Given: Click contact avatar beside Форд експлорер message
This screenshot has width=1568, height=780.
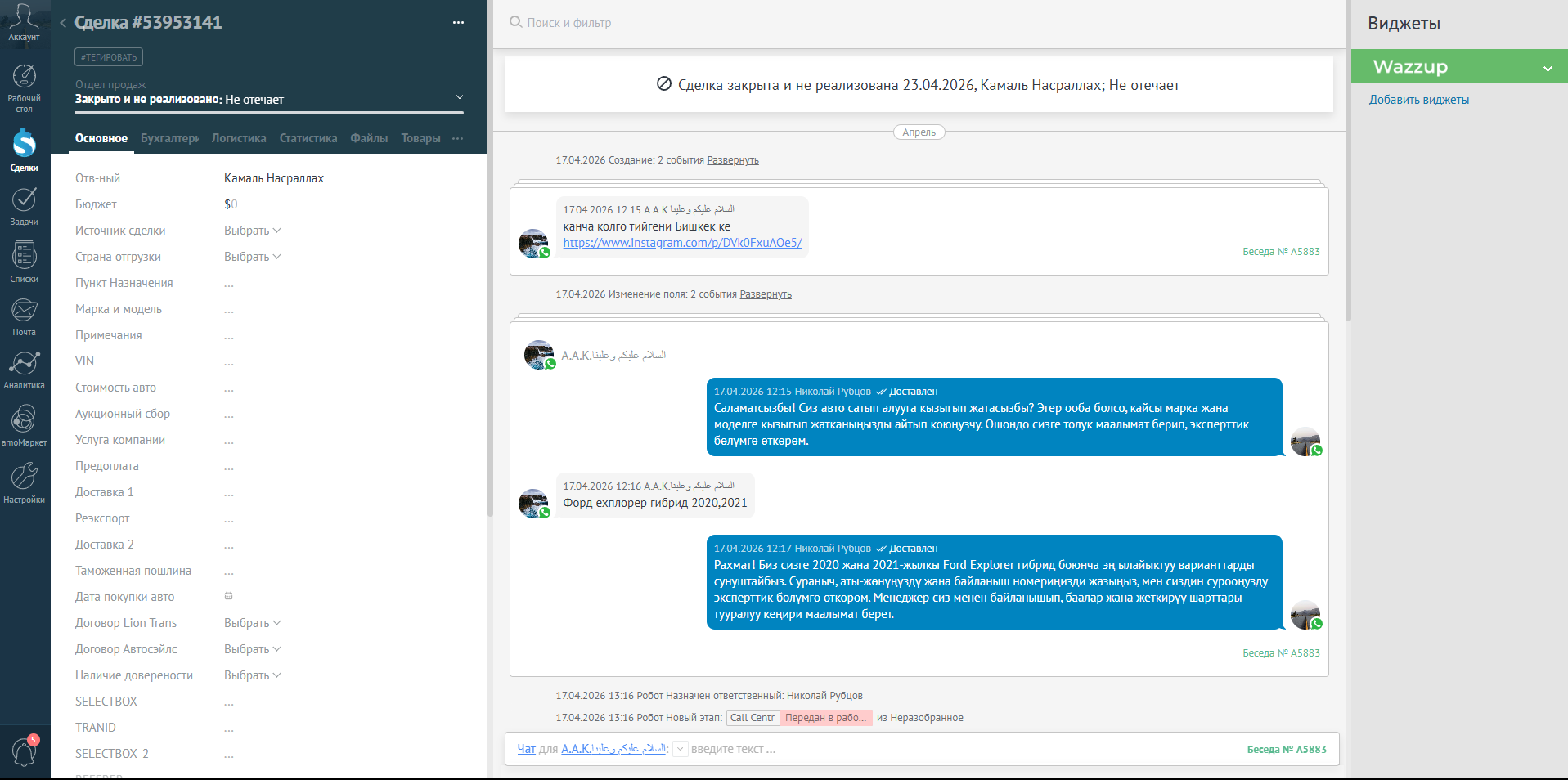Looking at the screenshot, I should (x=534, y=504).
